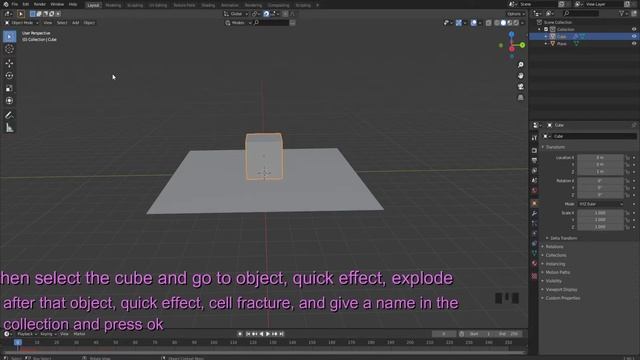This screenshot has width=640, height=360.
Task: Expand the Custom Properties panel
Action: [563, 298]
